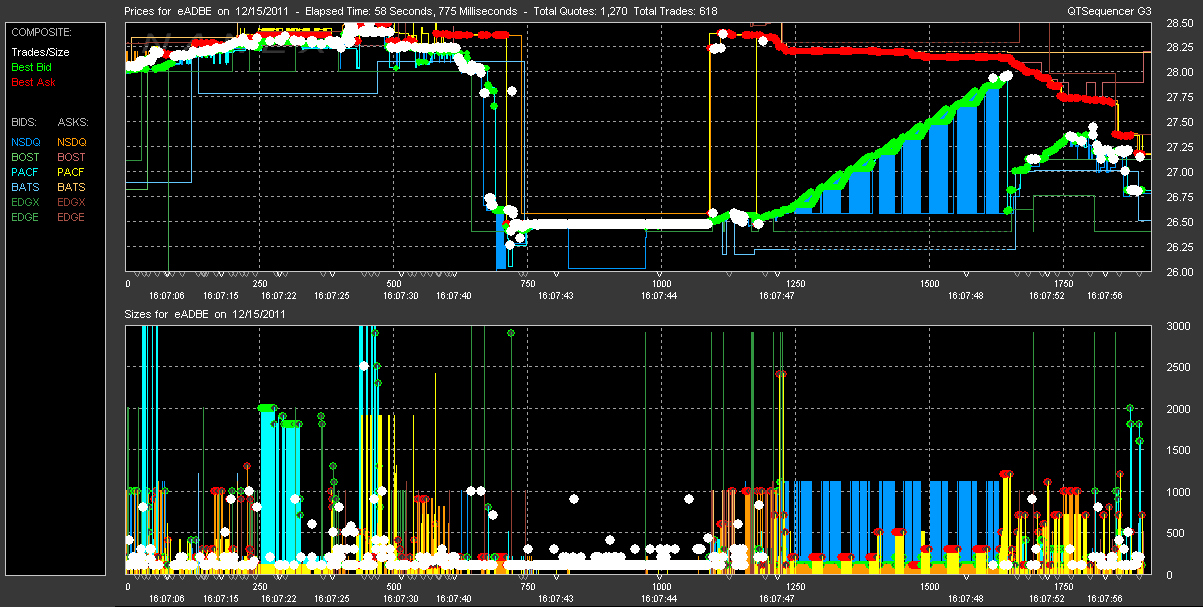1203x607 pixels.
Task: Click the 16:07:47 time label under Sizes chart
Action: 777,598
